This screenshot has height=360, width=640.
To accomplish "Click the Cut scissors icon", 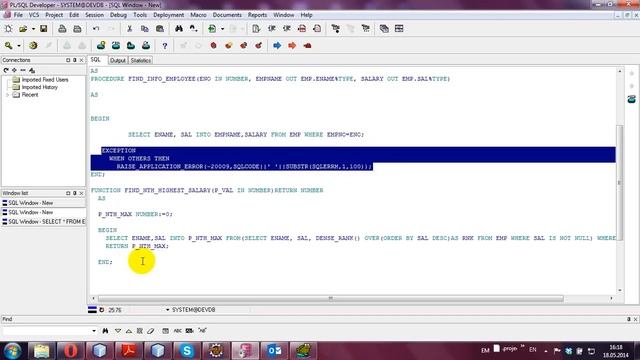I will (x=129, y=29).
